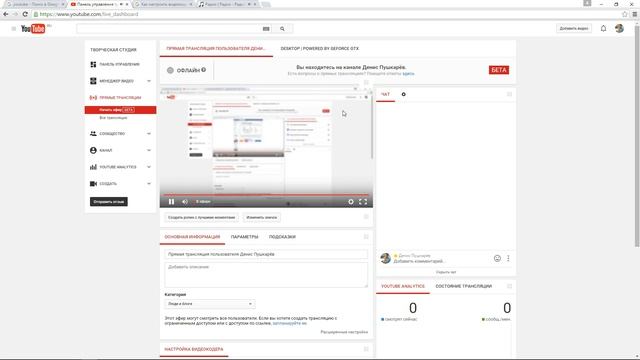640x360 pixels.
Task: Switch to the Подсказки tab
Action: (282, 237)
